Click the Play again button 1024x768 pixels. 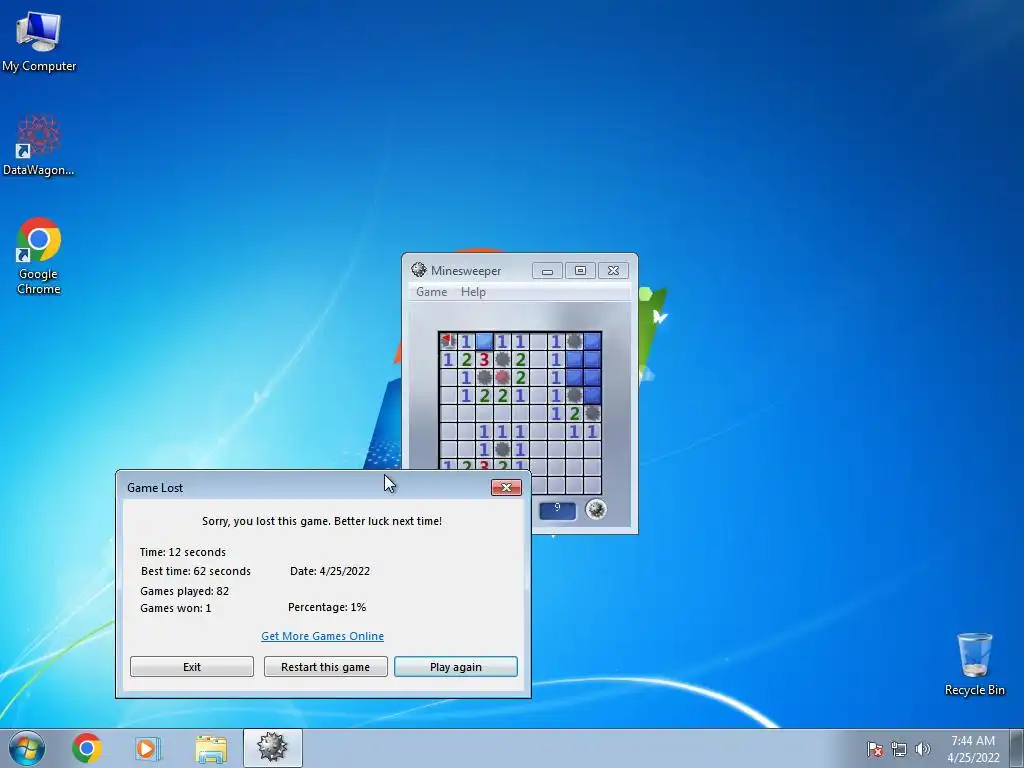[x=456, y=667]
